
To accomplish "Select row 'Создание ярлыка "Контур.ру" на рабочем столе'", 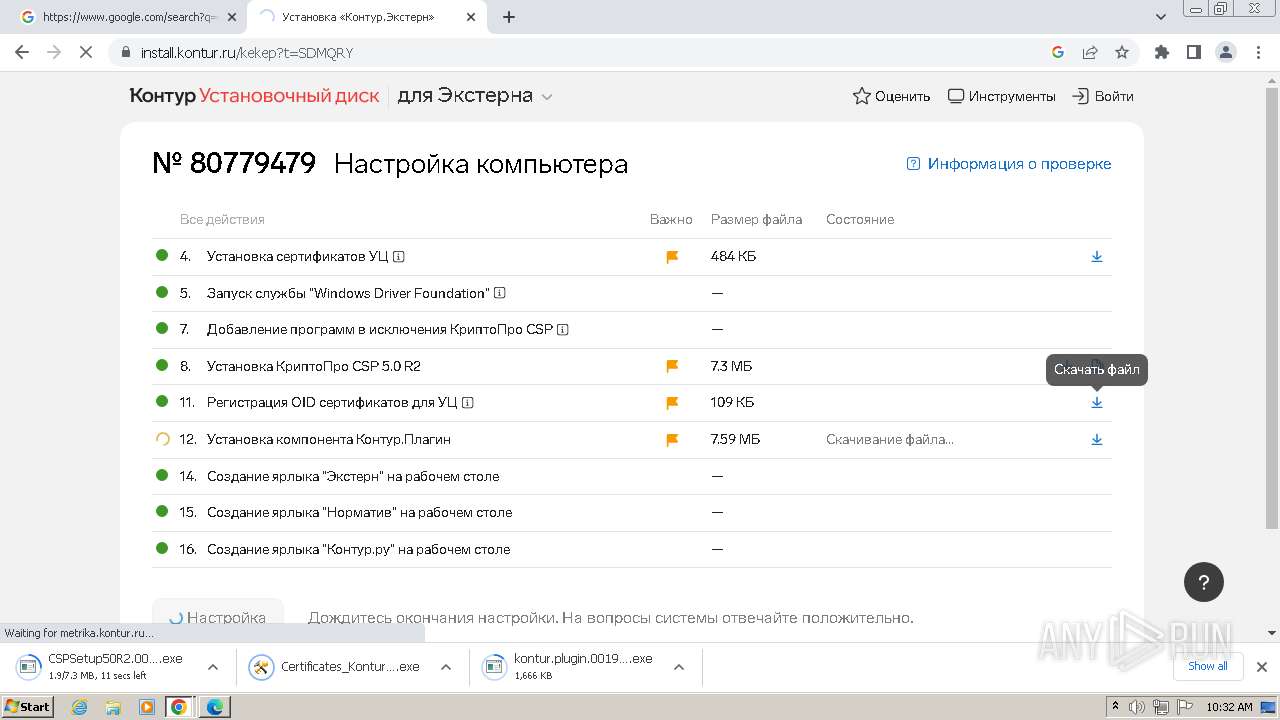I will point(631,549).
